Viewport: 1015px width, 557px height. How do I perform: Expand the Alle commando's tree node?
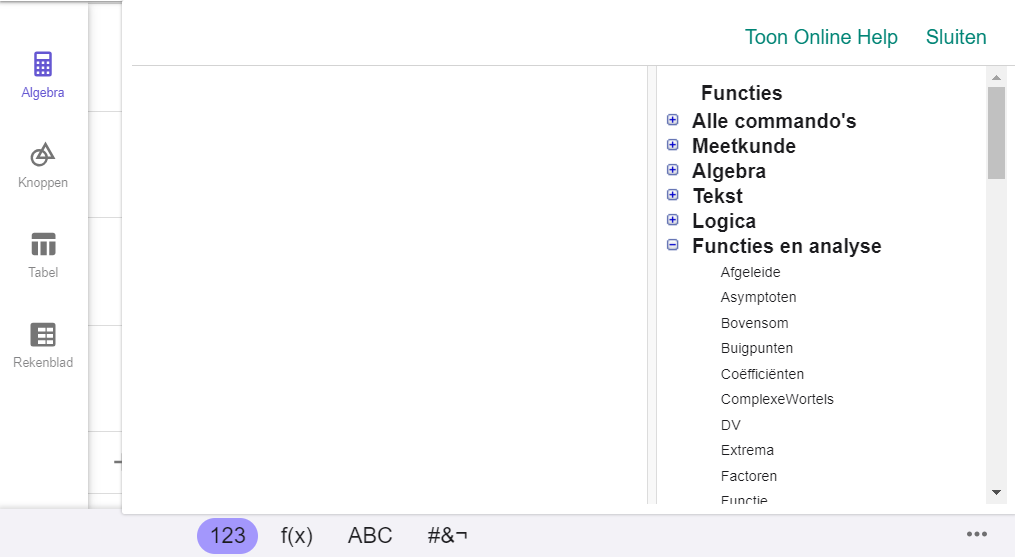673,121
